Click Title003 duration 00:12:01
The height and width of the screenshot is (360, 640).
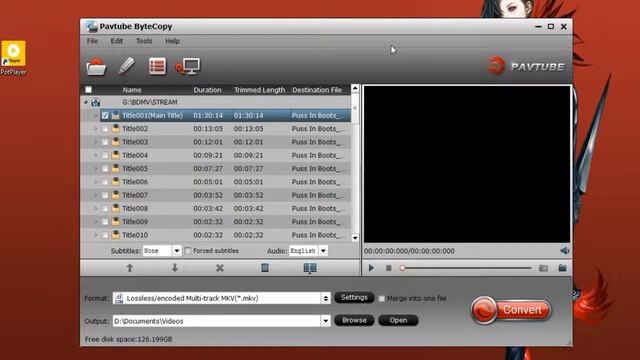(x=208, y=142)
